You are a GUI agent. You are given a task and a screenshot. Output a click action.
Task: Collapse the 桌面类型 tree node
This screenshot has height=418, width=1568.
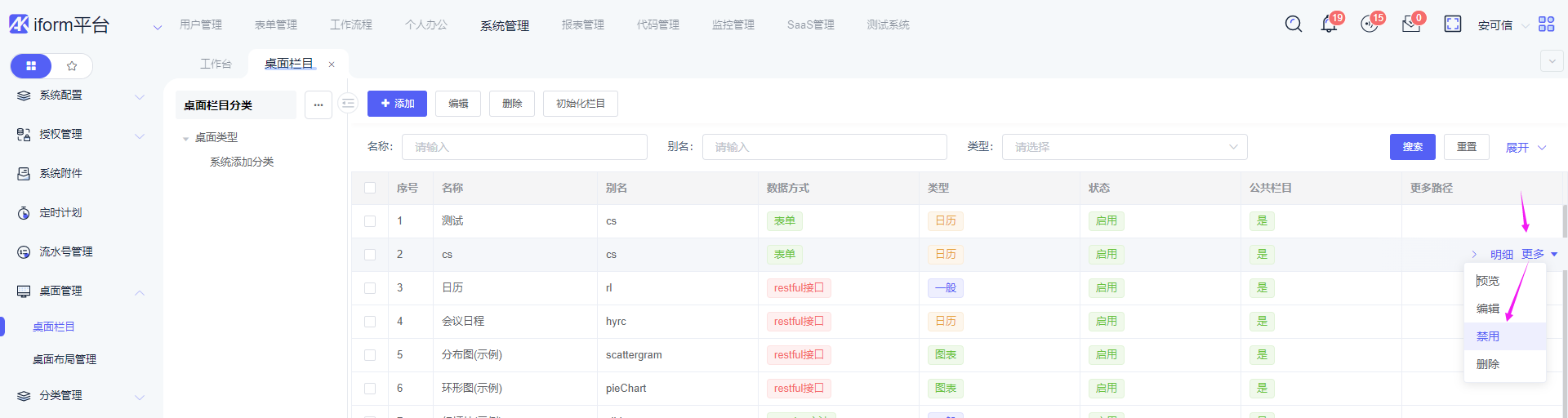(186, 138)
